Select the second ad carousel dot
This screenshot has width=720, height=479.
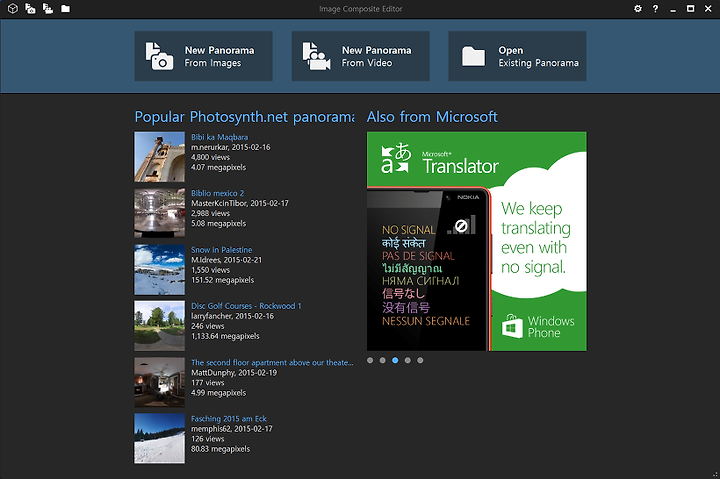point(382,360)
